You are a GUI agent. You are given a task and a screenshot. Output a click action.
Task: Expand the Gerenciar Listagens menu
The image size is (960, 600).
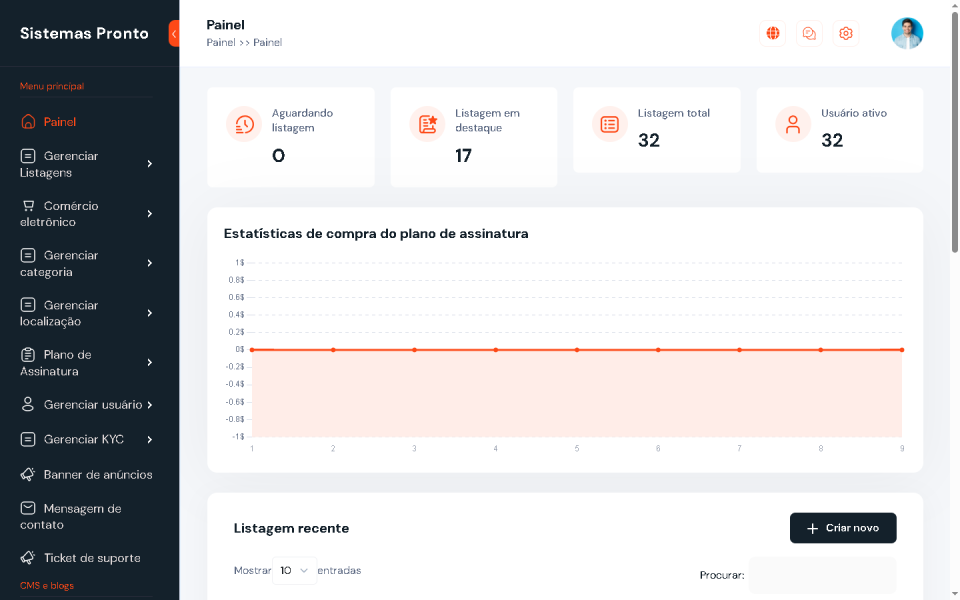click(x=148, y=163)
